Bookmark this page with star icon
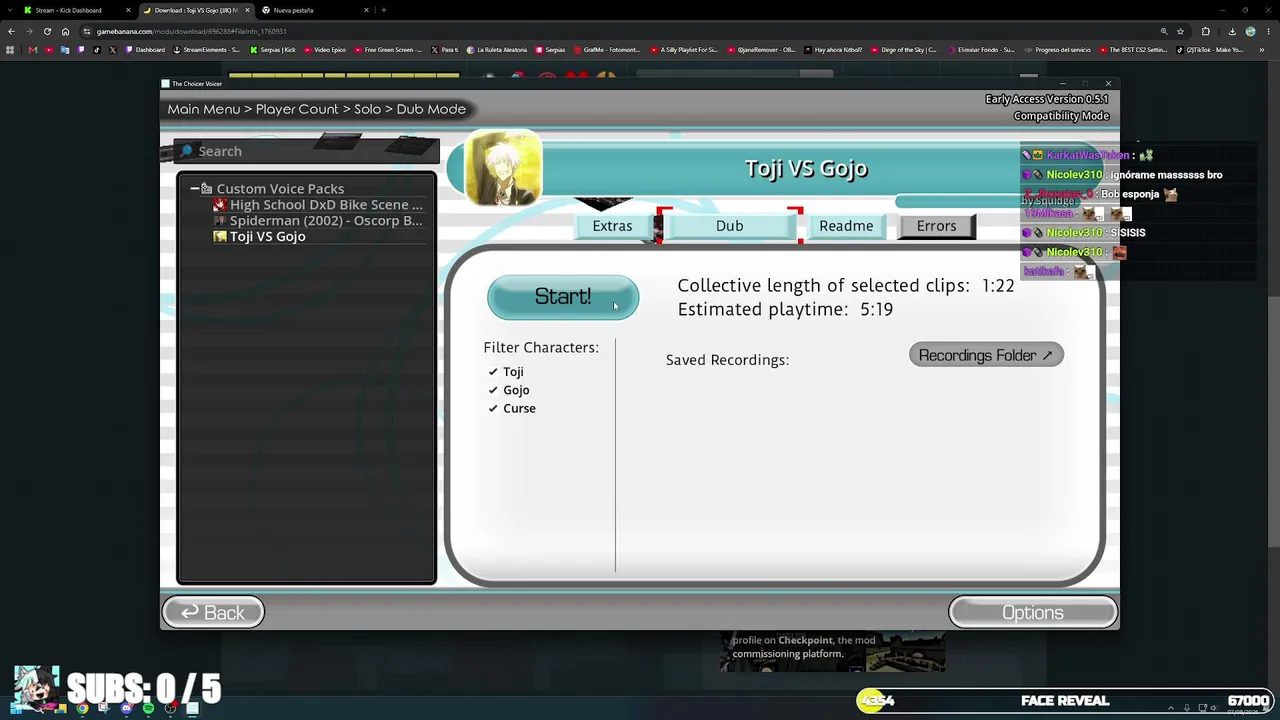The height and width of the screenshot is (720, 1280). pyautogui.click(x=1180, y=31)
